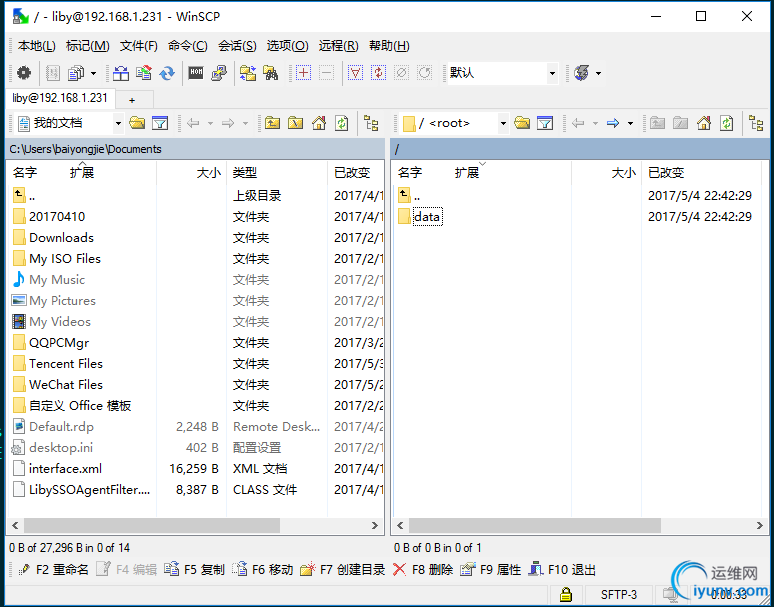The width and height of the screenshot is (774, 607).
Task: Select the remote data folder
Action: pos(426,217)
